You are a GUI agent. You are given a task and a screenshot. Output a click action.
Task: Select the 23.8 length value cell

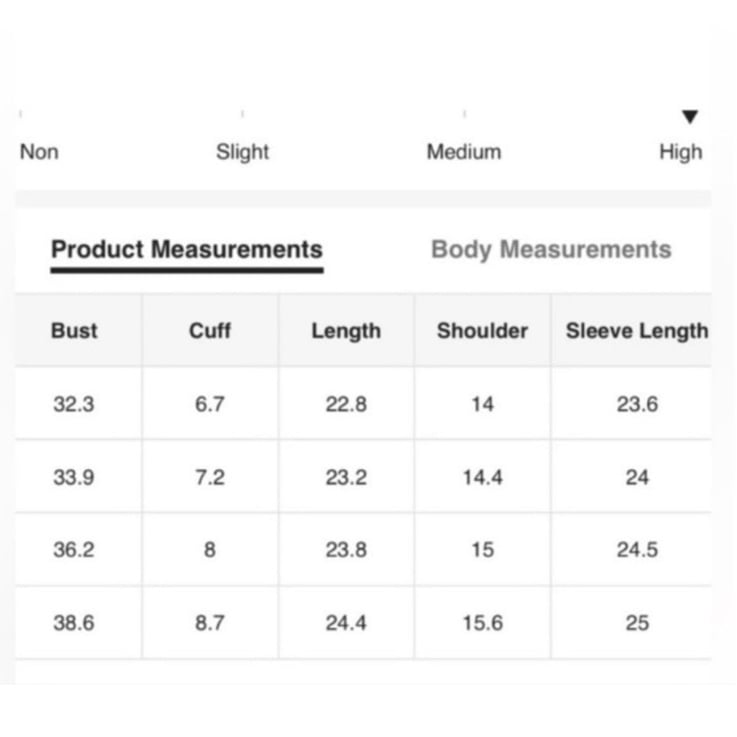coord(346,550)
